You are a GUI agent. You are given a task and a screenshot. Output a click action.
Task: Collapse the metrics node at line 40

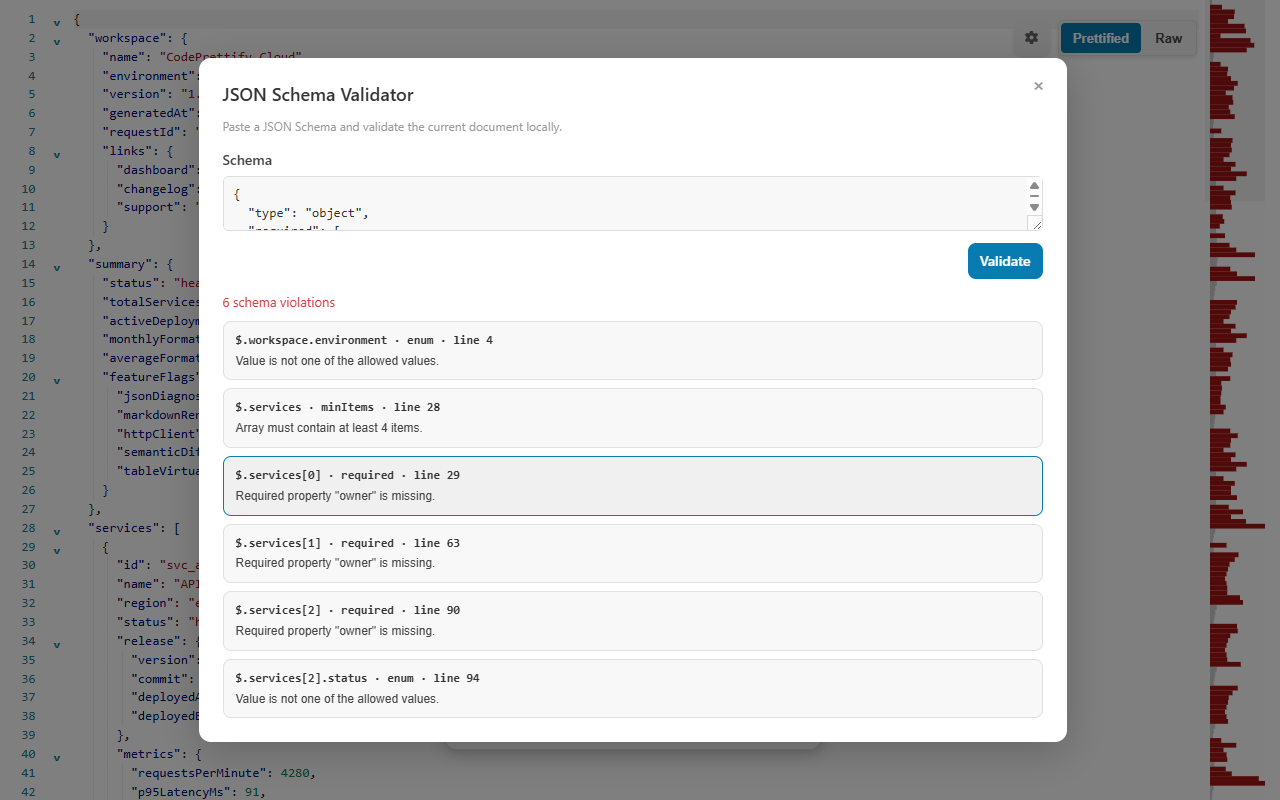[57, 758]
